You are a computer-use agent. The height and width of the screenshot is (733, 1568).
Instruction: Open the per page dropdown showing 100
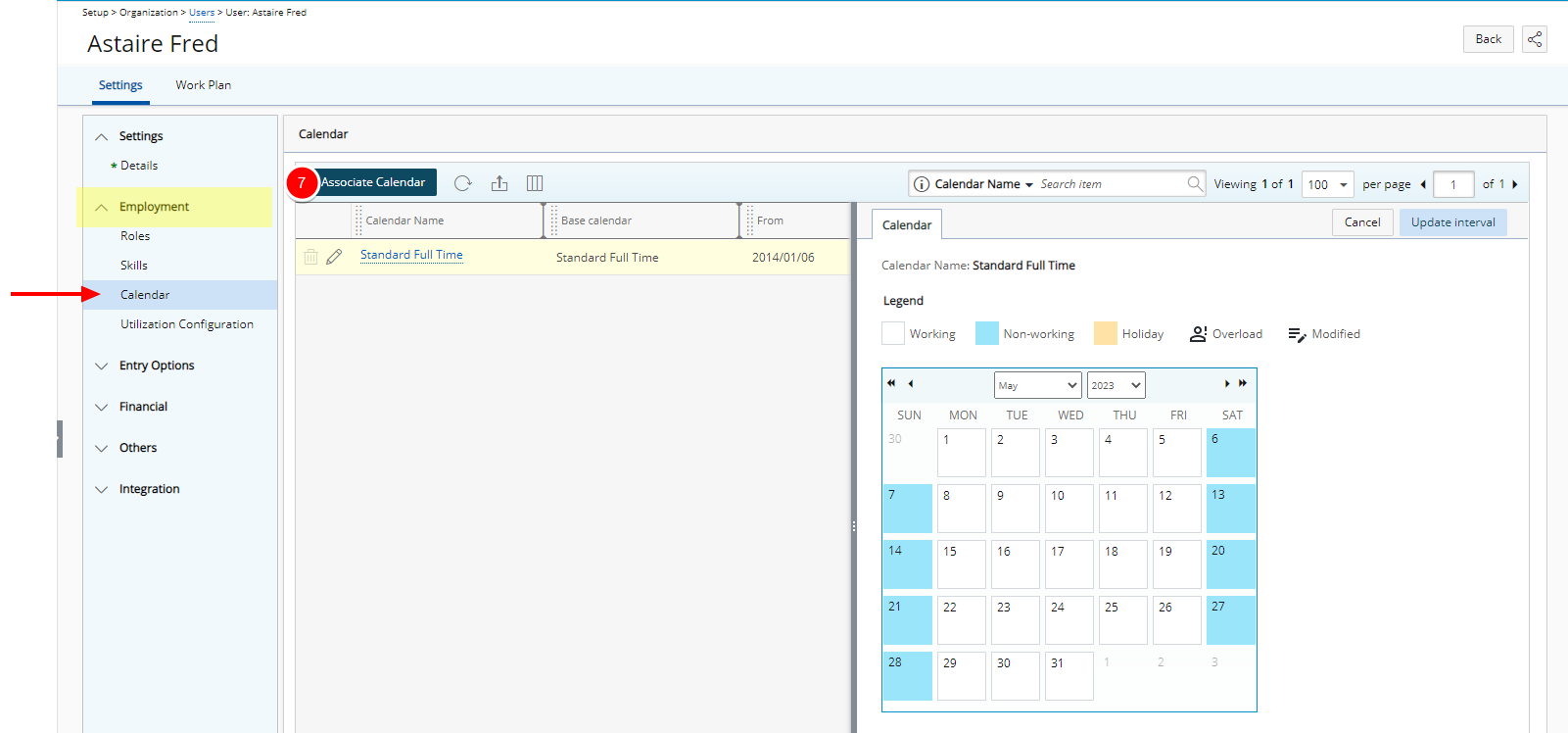(1328, 184)
